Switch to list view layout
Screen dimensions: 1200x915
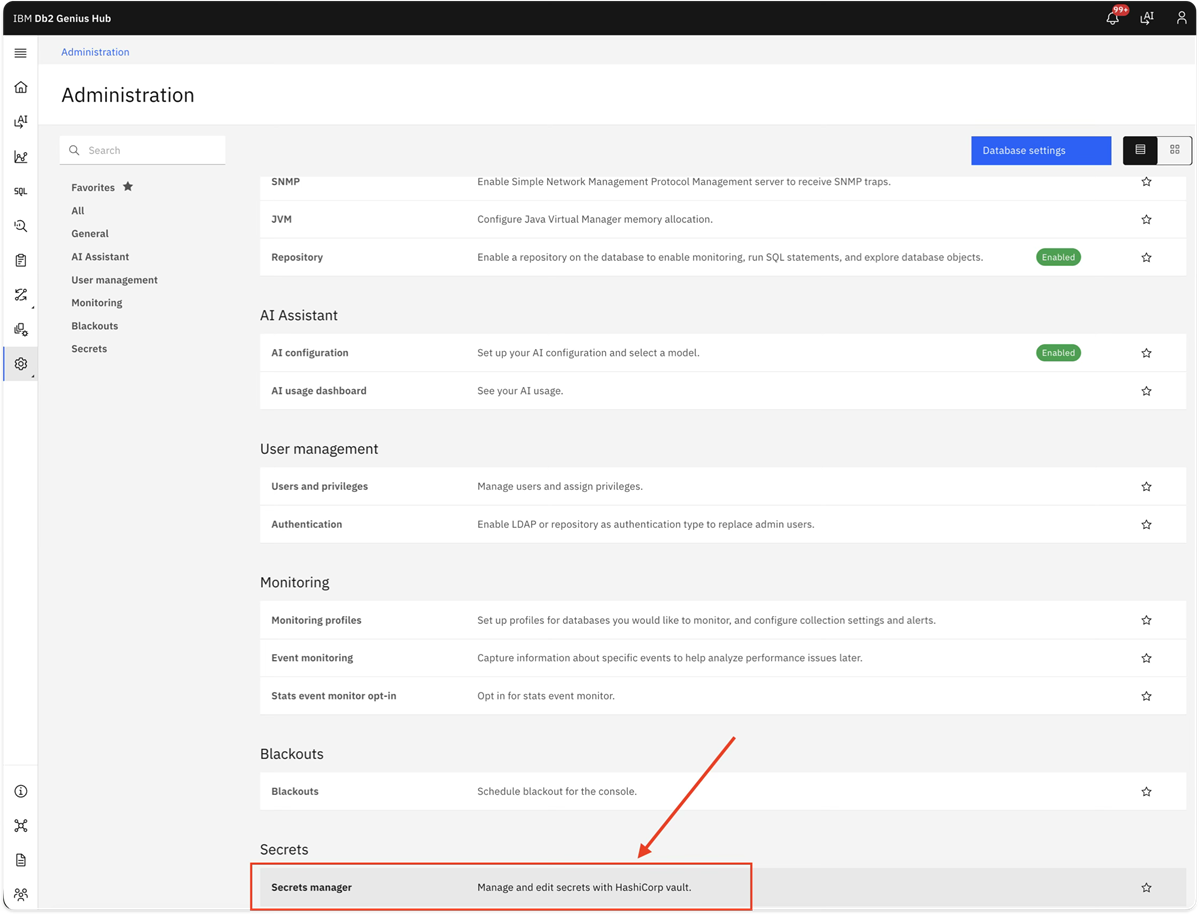click(1140, 150)
